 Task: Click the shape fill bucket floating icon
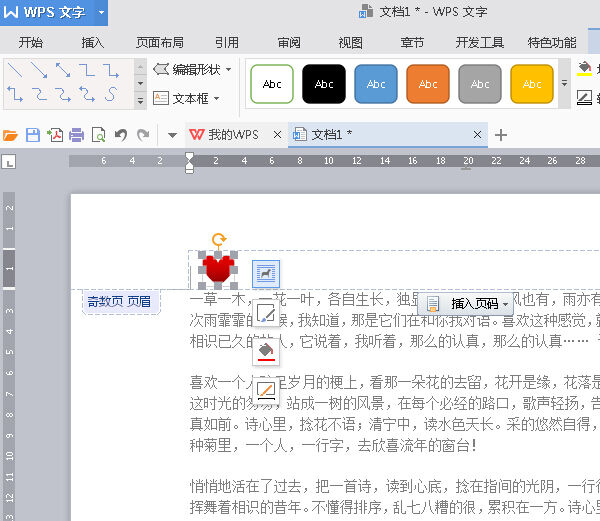pos(266,352)
